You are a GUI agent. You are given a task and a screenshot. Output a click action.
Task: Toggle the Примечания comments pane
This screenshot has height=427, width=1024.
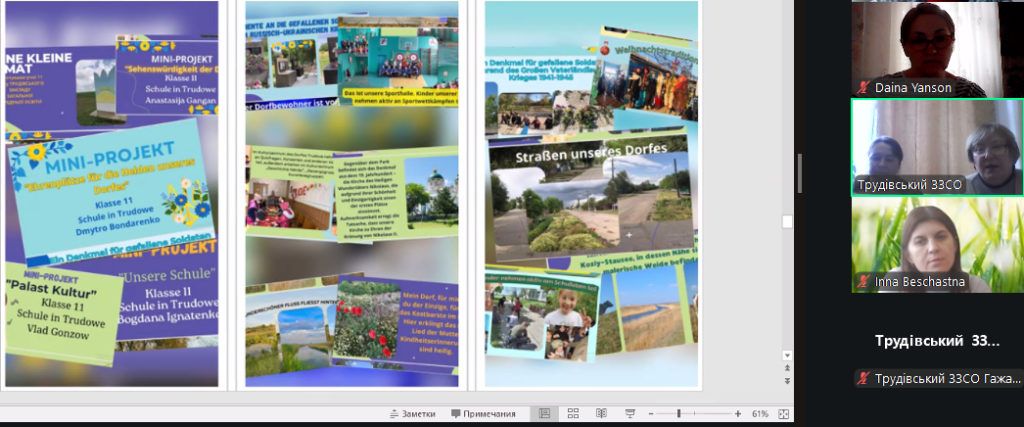pyautogui.click(x=483, y=414)
